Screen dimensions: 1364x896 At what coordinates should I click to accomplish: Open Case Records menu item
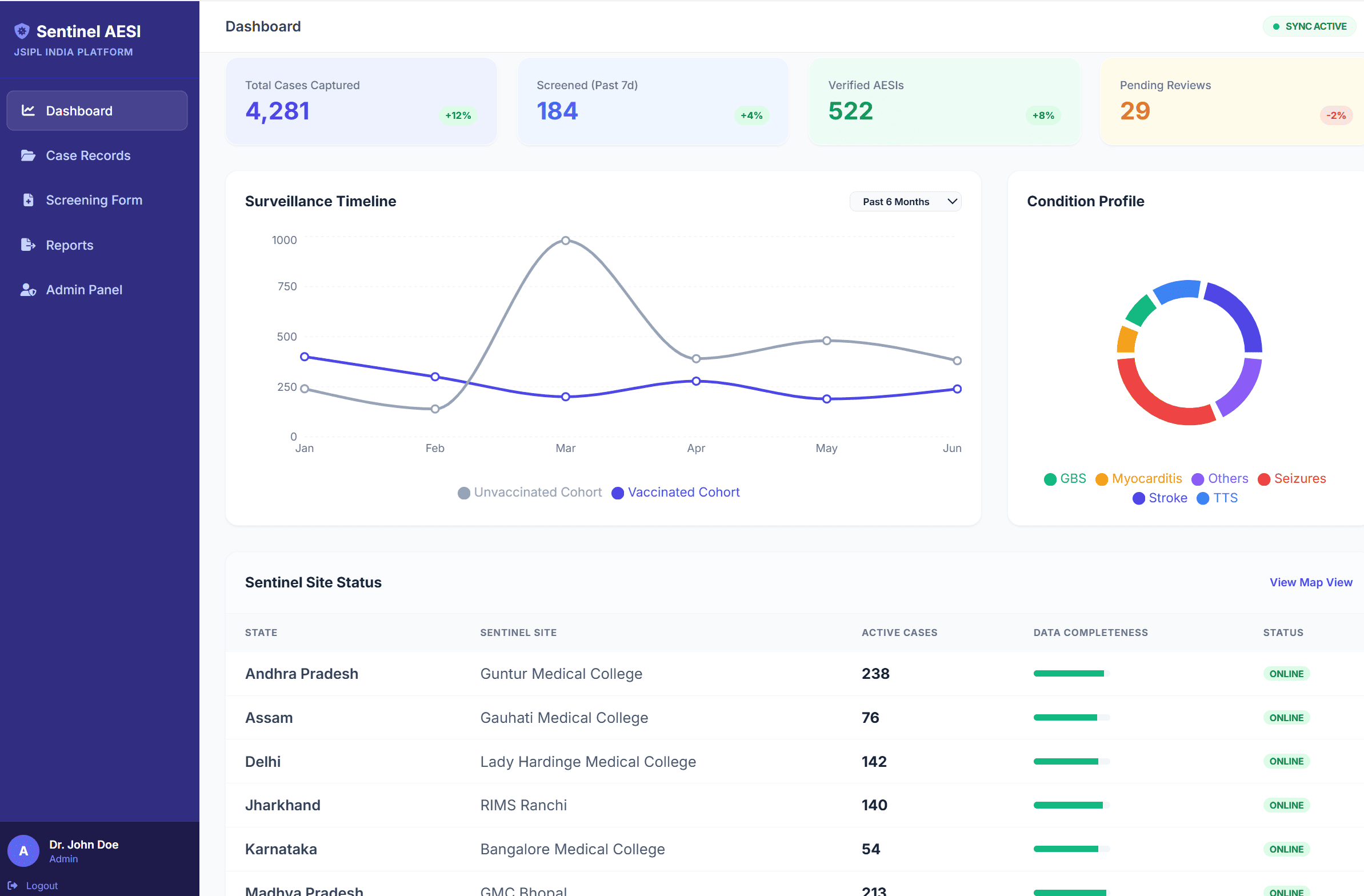[x=87, y=155]
